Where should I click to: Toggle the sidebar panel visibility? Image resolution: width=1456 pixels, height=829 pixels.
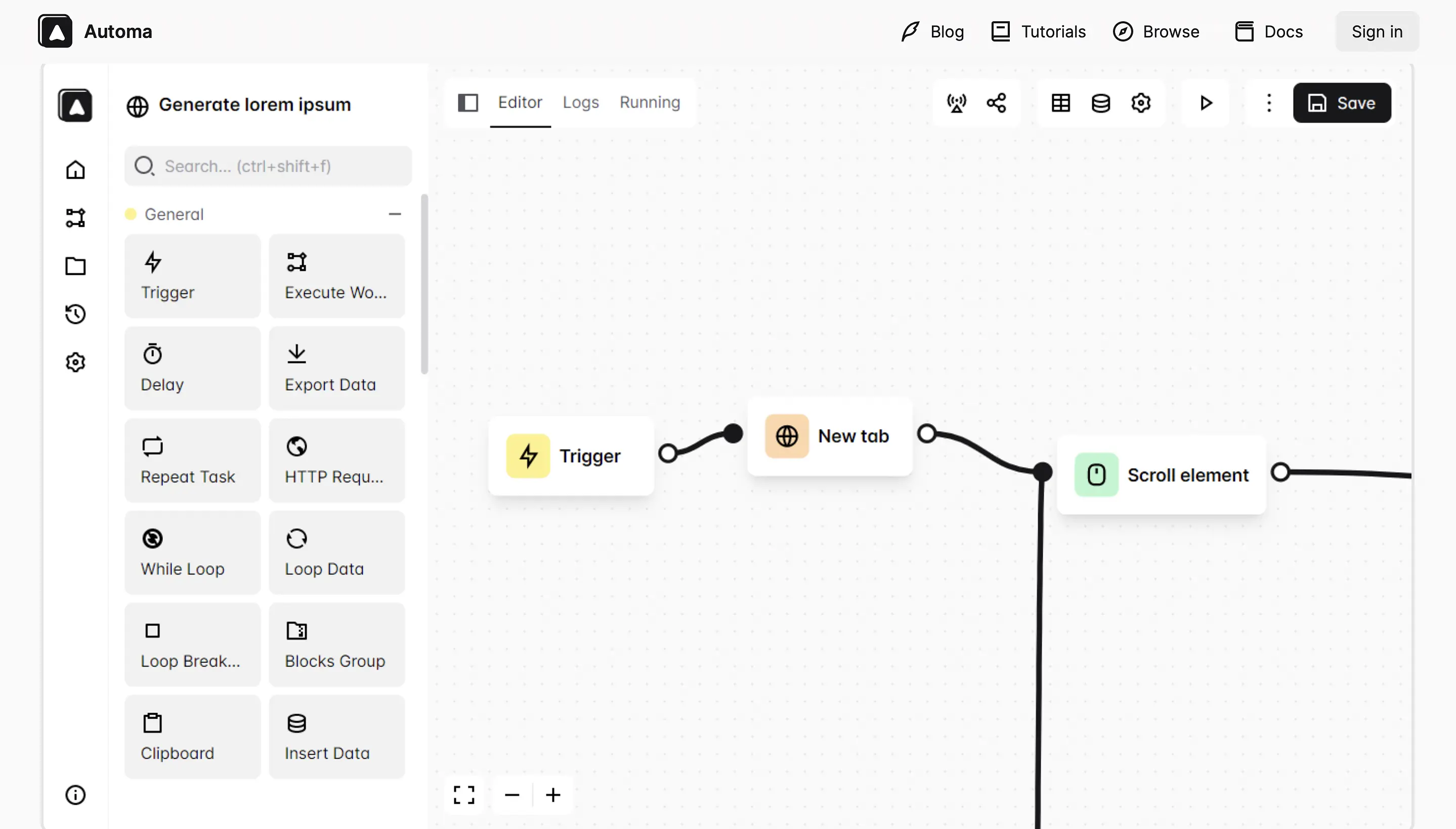467,102
